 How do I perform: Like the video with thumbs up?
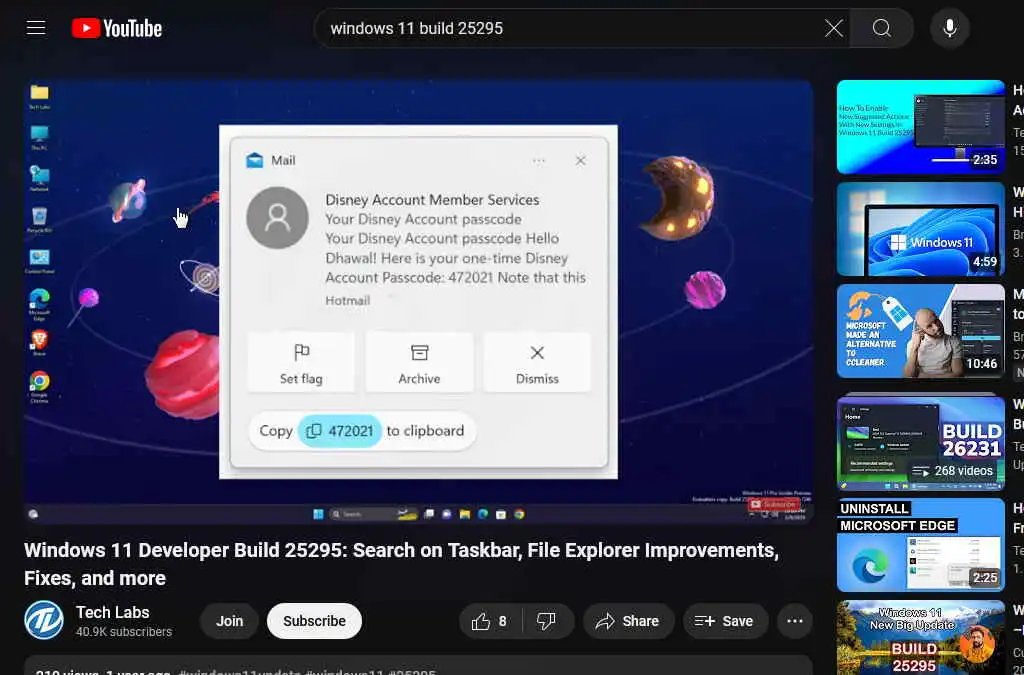(x=491, y=621)
